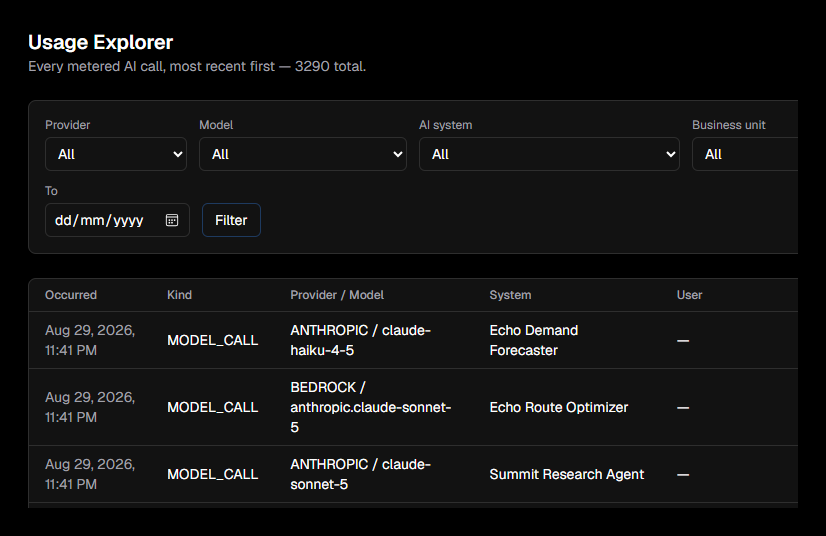826x536 pixels.
Task: Select the Summit Research Agent system cell
Action: 567,474
